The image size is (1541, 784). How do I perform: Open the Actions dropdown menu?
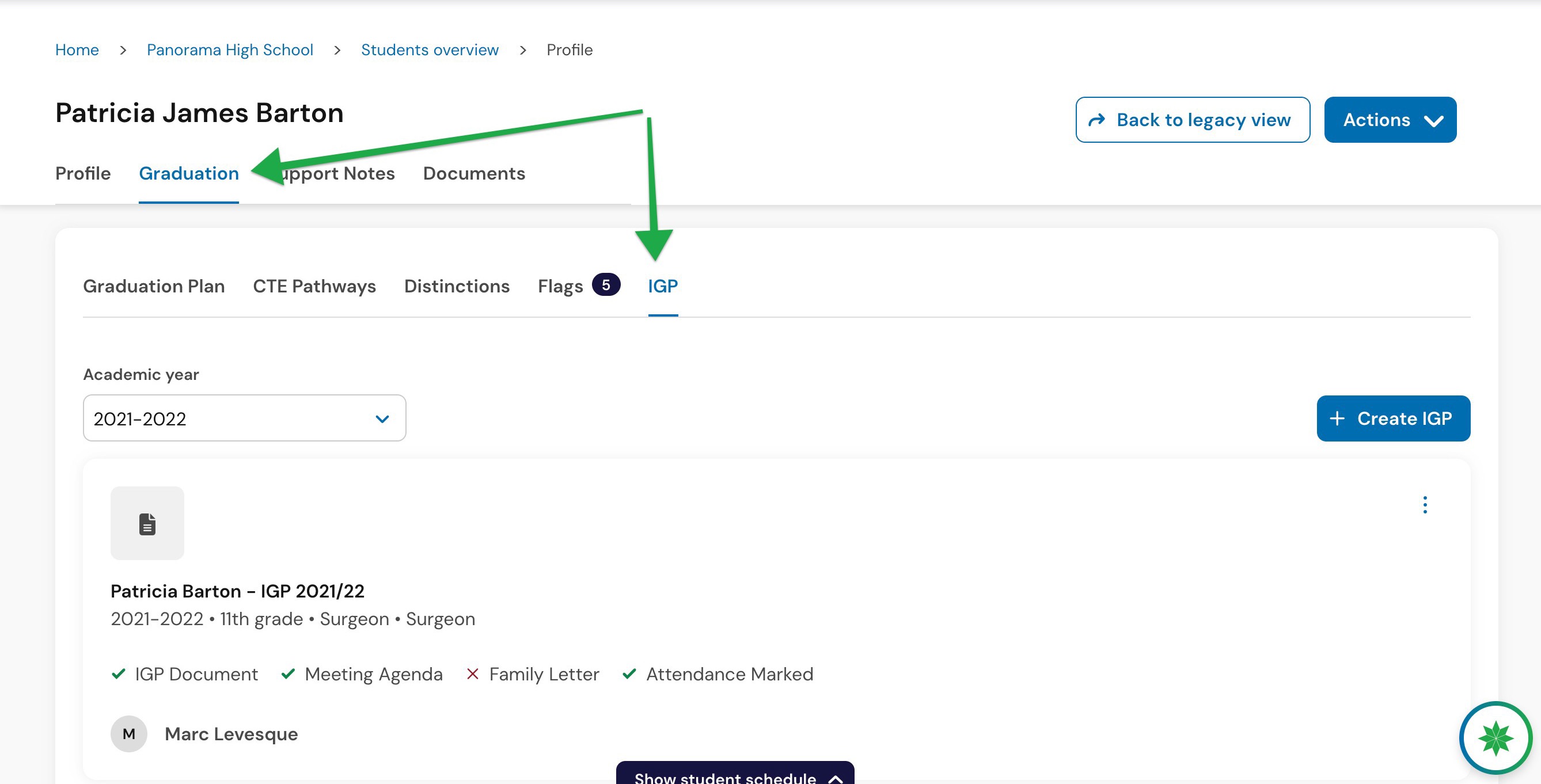tap(1390, 120)
